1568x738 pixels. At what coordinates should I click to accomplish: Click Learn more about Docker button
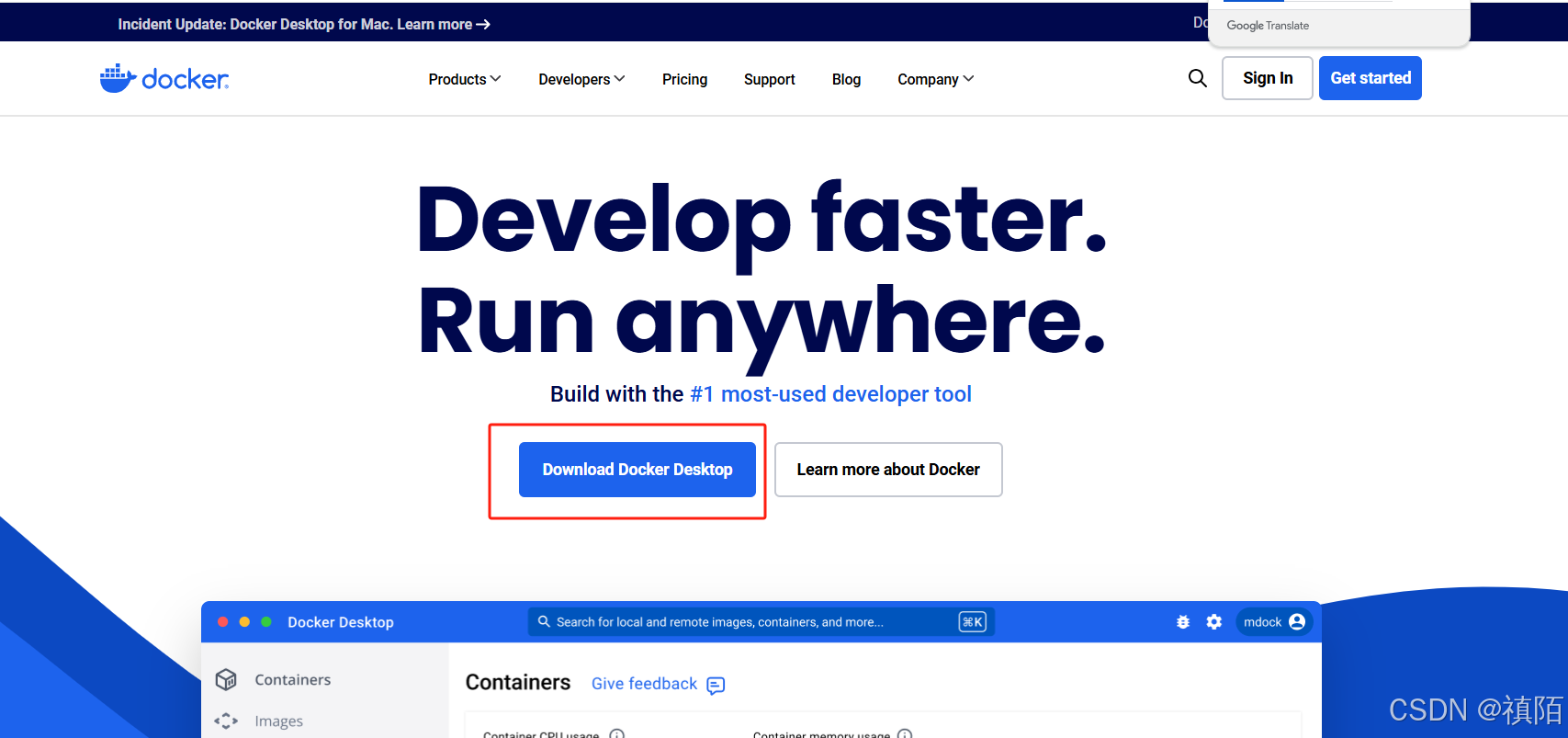[888, 470]
